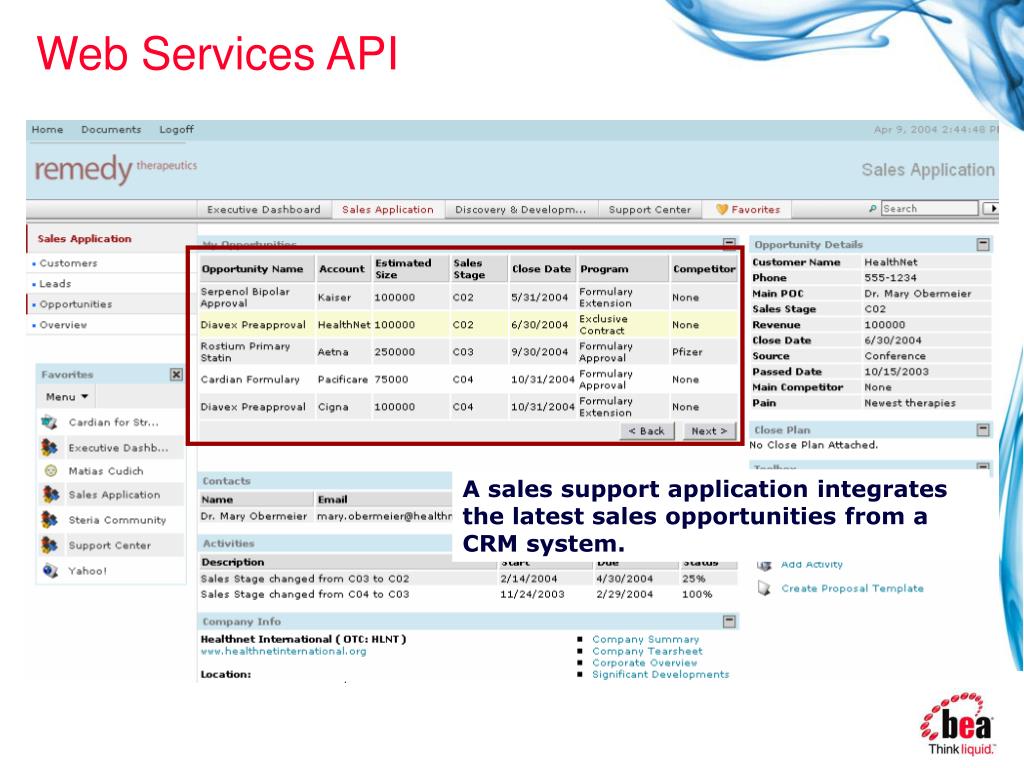Click in the Search input field
1024x768 pixels.
tap(929, 208)
